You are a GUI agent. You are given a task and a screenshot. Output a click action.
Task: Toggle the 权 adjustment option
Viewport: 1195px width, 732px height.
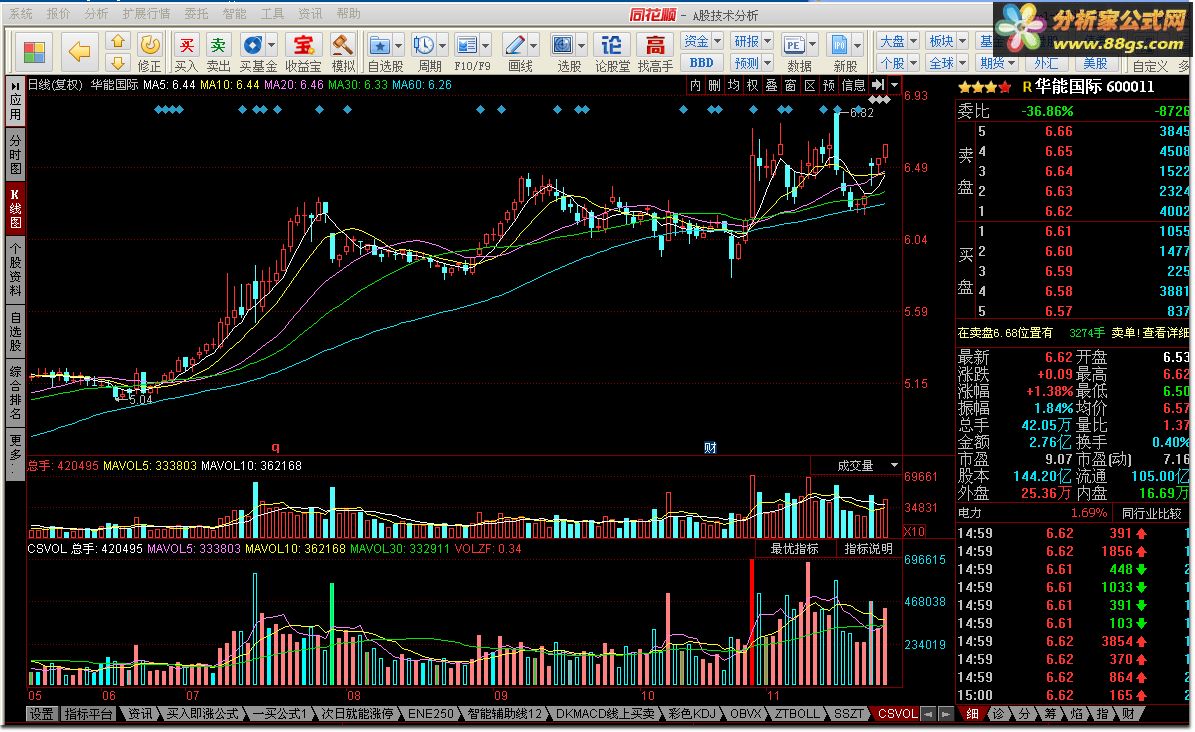(752, 85)
